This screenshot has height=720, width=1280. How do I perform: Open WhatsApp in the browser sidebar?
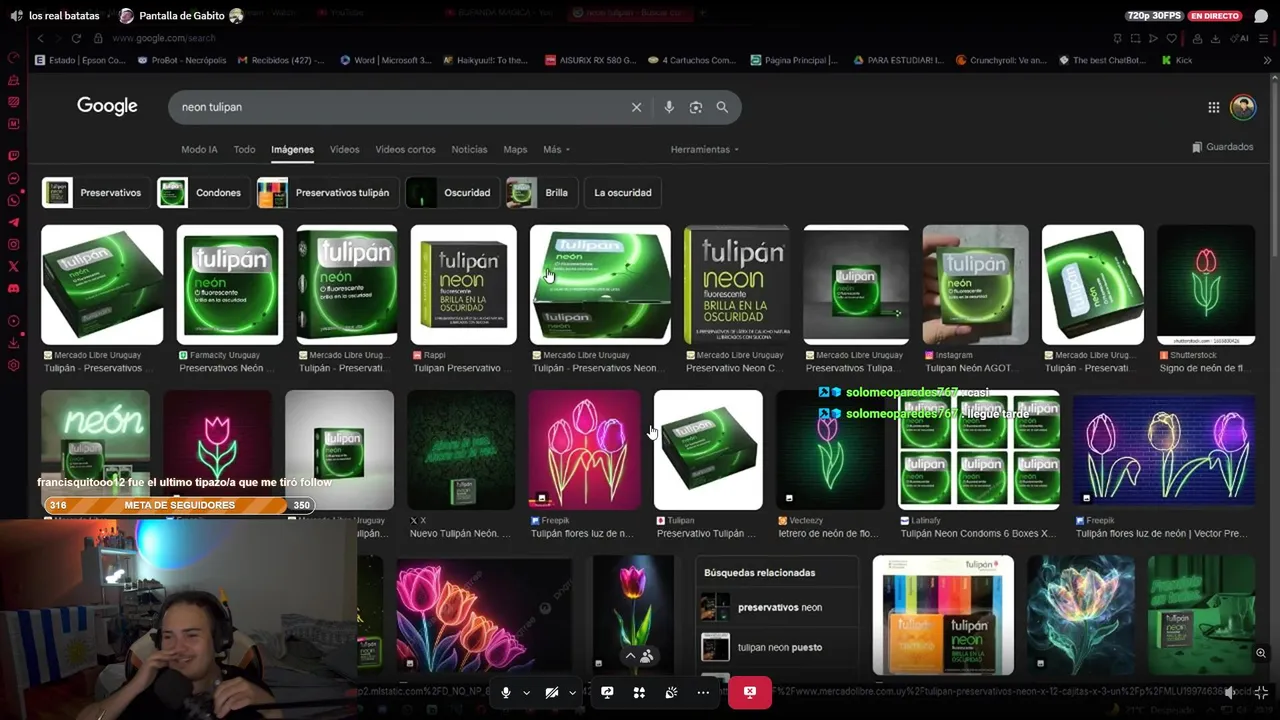(x=13, y=200)
